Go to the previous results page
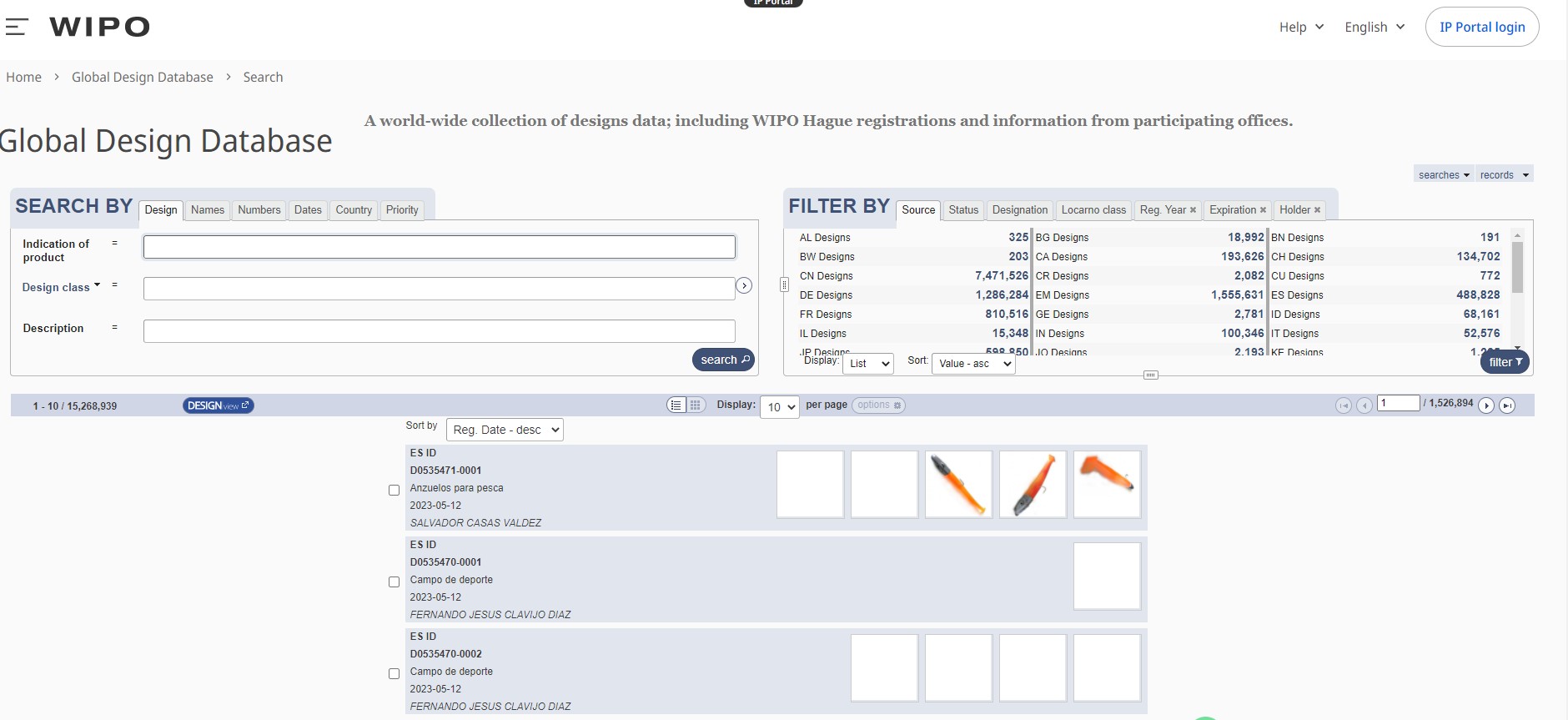Screen dimensions: 1568x720 1364,405
